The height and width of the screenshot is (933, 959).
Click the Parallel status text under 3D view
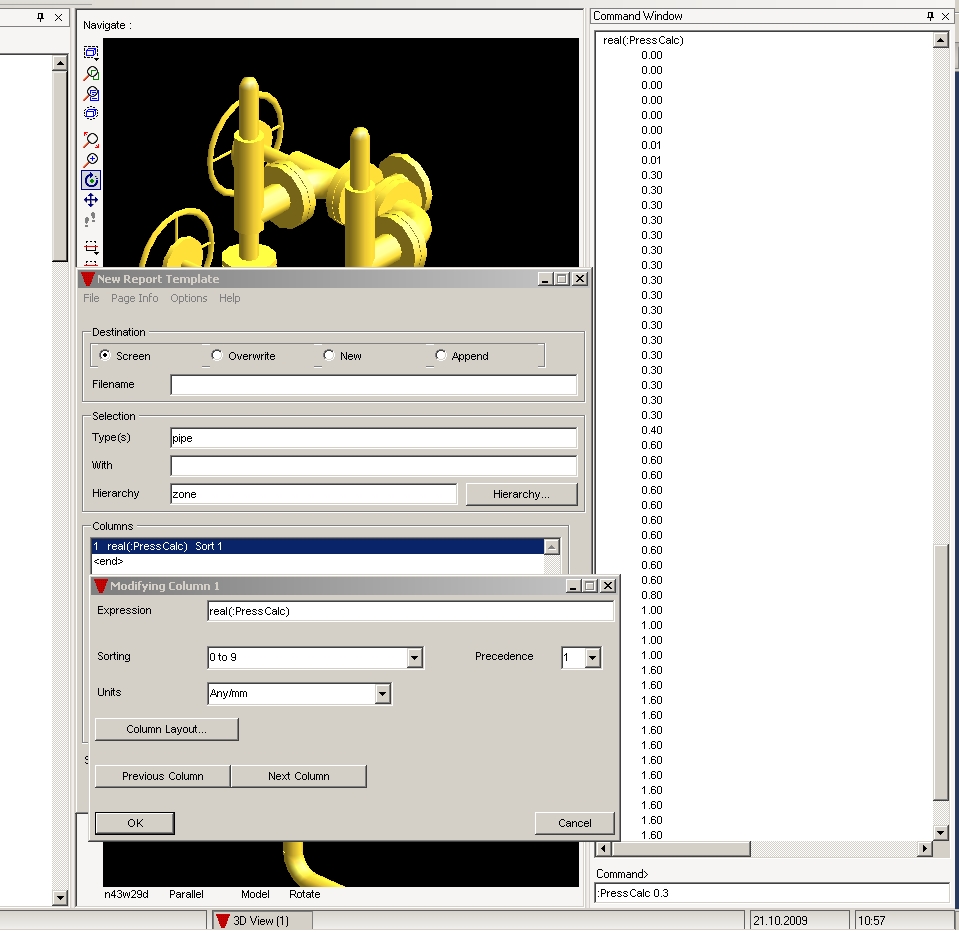coord(186,894)
